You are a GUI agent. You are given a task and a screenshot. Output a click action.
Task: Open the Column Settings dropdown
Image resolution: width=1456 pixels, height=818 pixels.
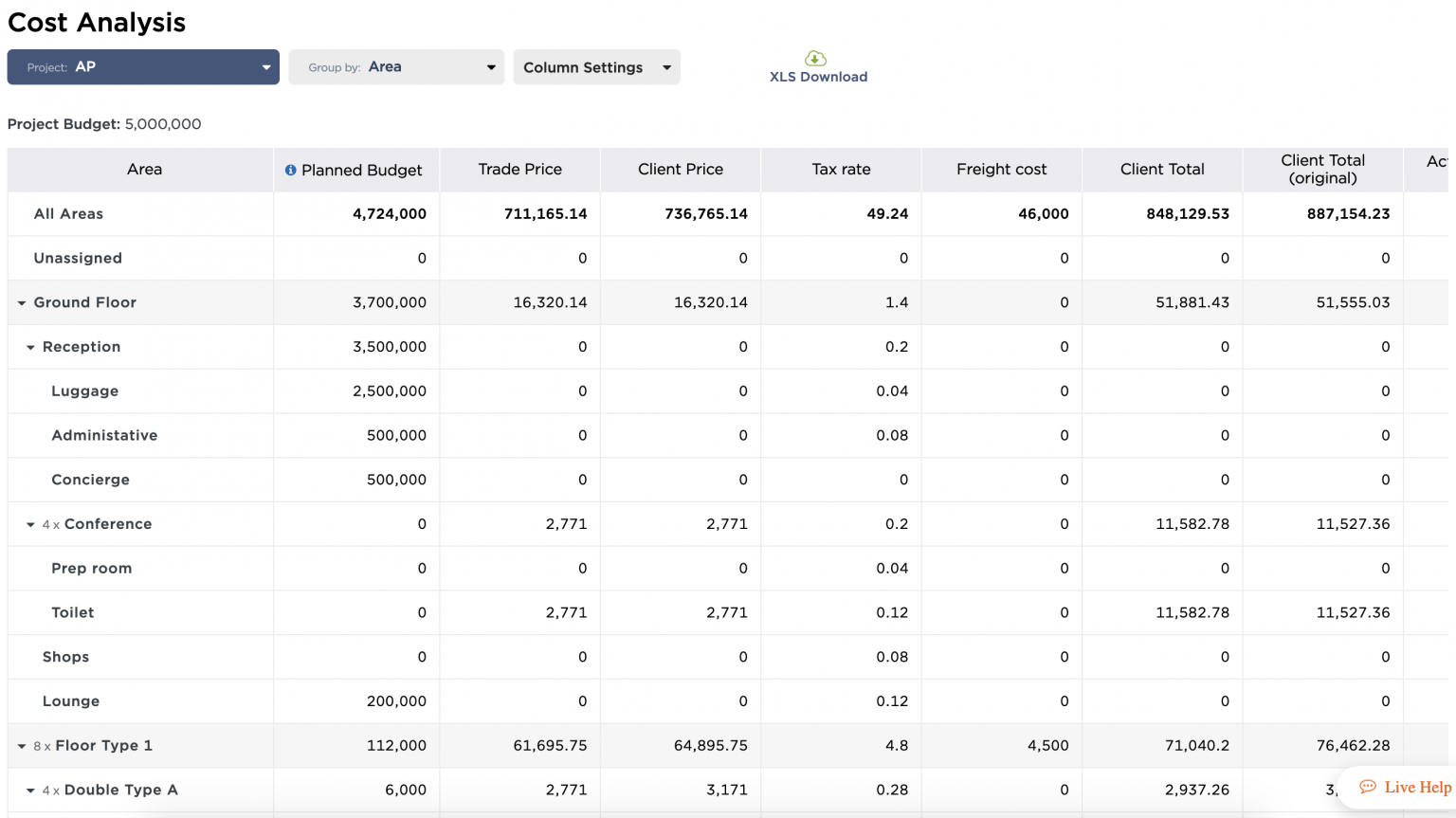[x=595, y=66]
